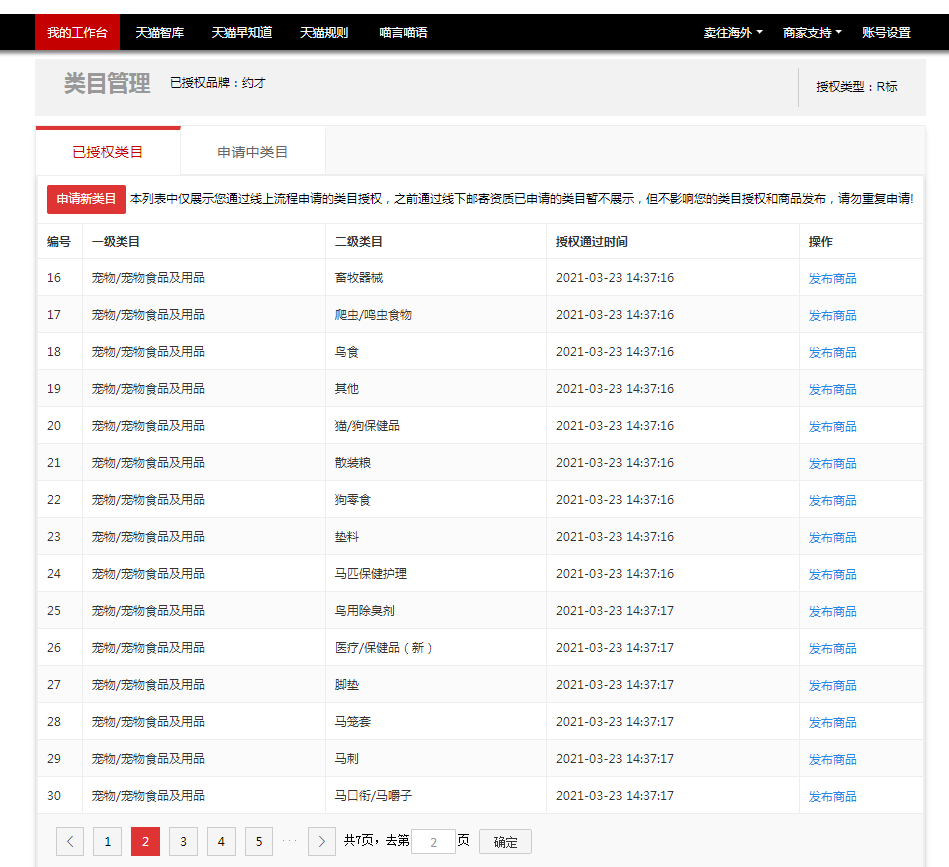Switch to 申请中类目 tab
Screen dimensions: 949x867
click(252, 152)
